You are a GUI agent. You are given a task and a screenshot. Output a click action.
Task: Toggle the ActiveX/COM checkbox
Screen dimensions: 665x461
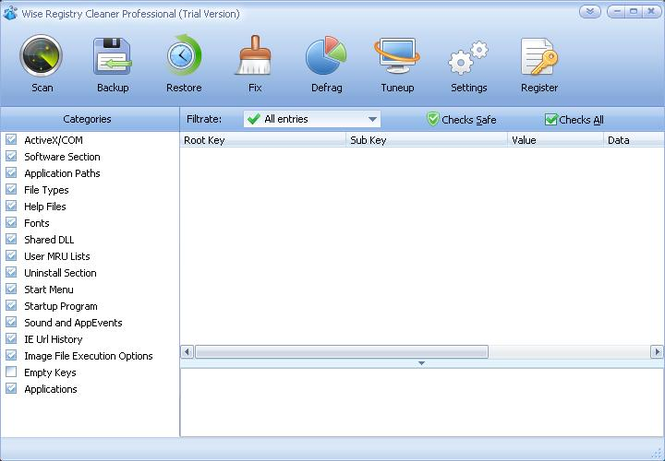pyautogui.click(x=11, y=140)
